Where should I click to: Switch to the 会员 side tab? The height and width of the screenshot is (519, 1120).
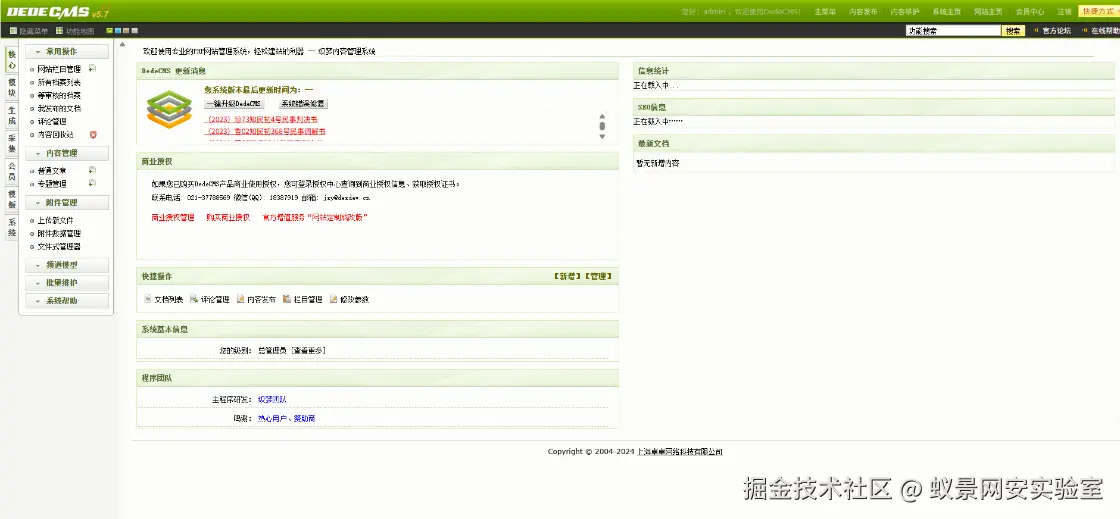pos(11,171)
